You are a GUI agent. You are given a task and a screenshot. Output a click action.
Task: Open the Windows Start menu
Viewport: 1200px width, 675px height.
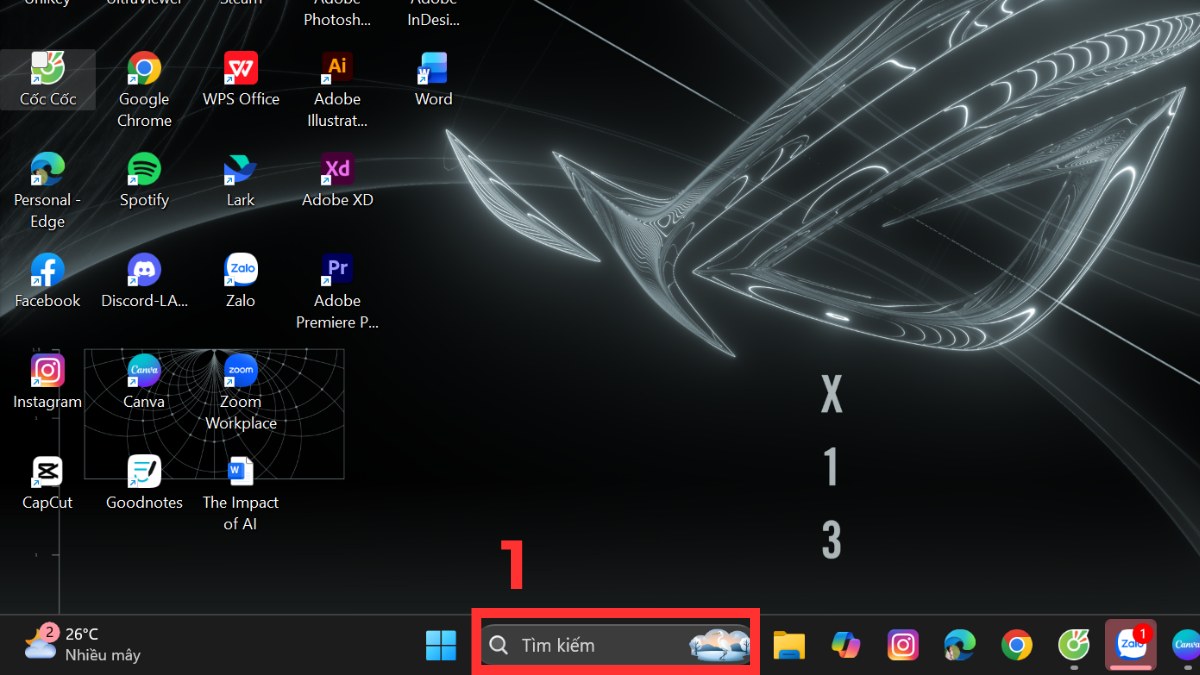click(441, 645)
